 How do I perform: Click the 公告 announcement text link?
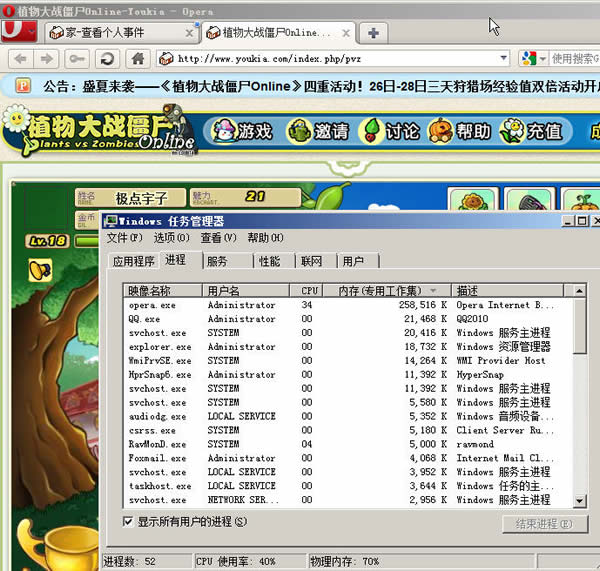(x=321, y=86)
